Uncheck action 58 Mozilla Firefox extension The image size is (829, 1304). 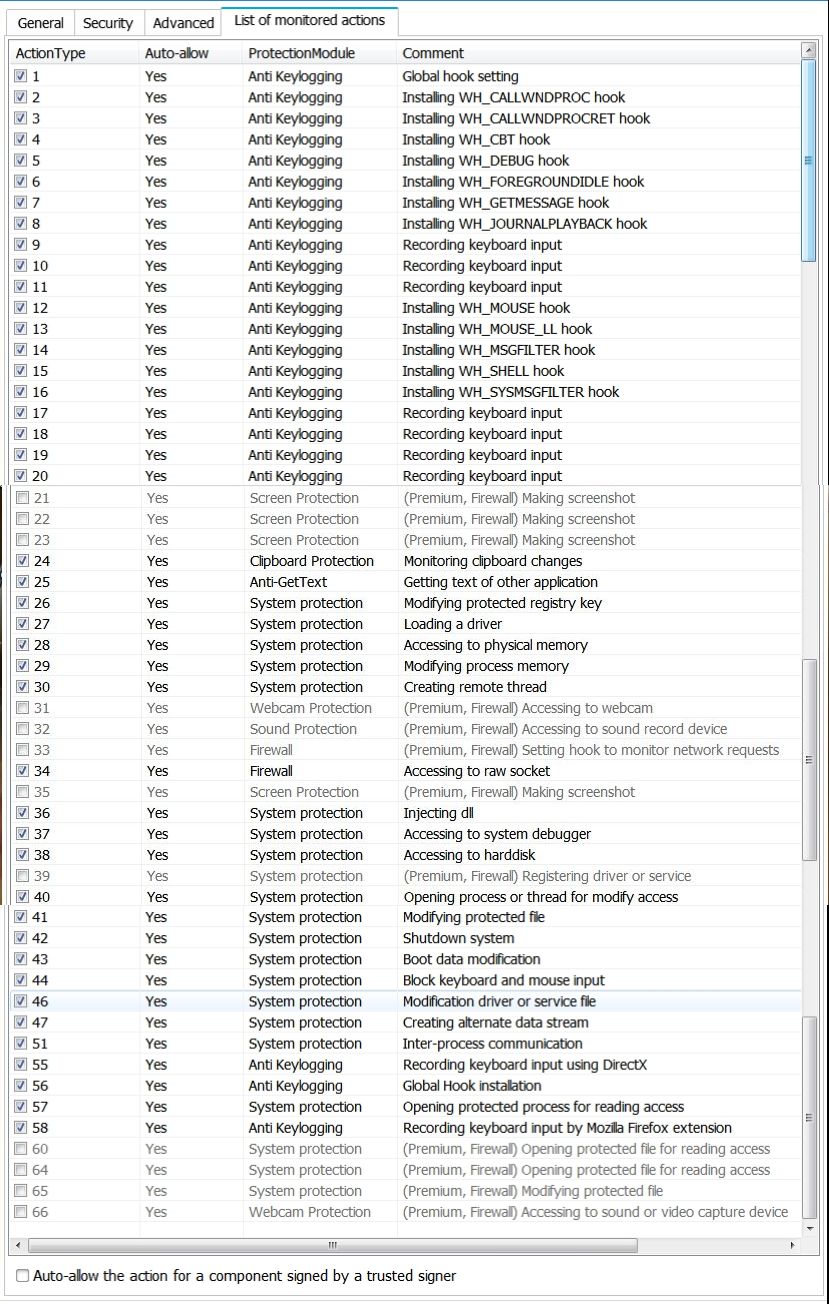click(21, 1128)
